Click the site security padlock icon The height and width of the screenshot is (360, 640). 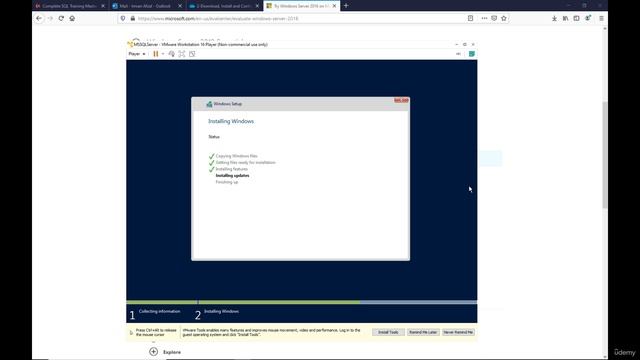[x=133, y=18]
